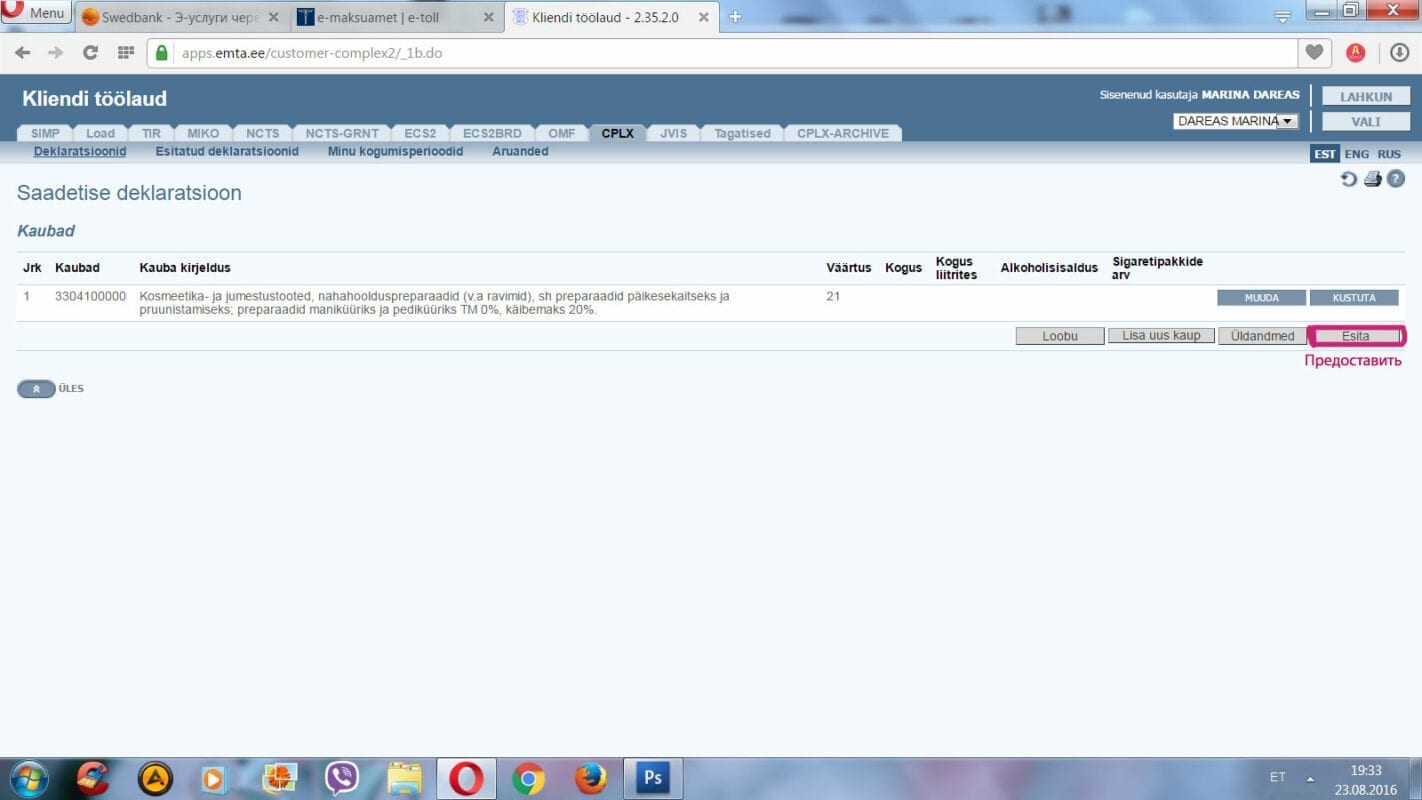Show hidden system tray icons arrow
The width and height of the screenshot is (1422, 800).
click(1310, 778)
